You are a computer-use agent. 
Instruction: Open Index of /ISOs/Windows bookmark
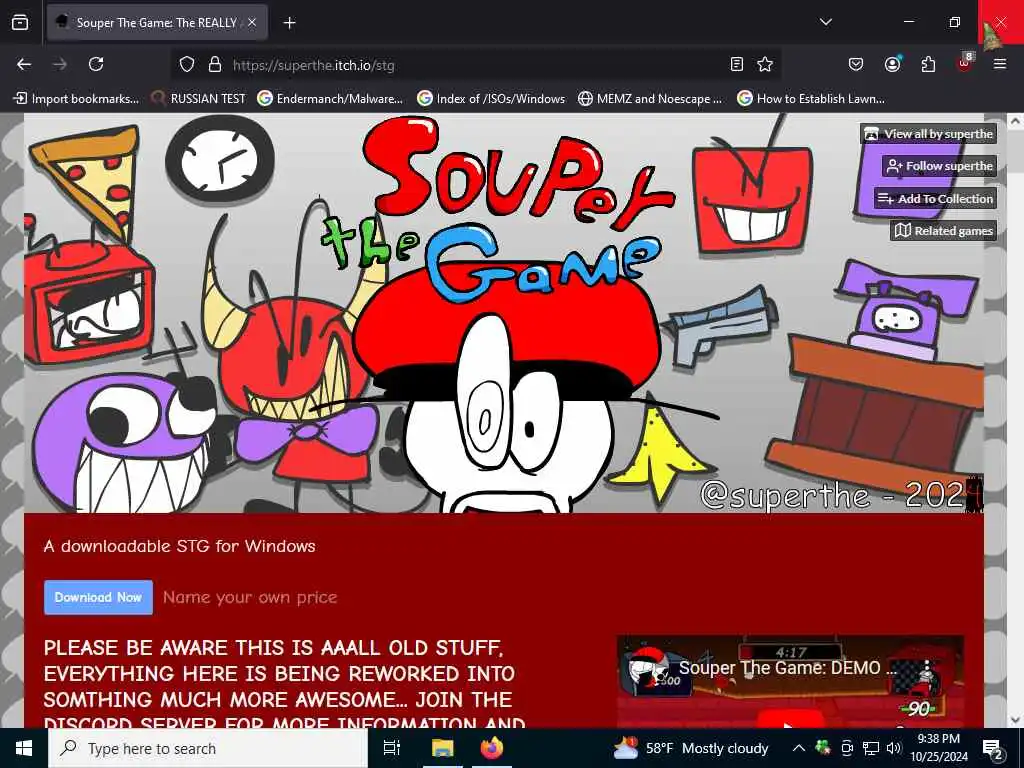coord(491,99)
